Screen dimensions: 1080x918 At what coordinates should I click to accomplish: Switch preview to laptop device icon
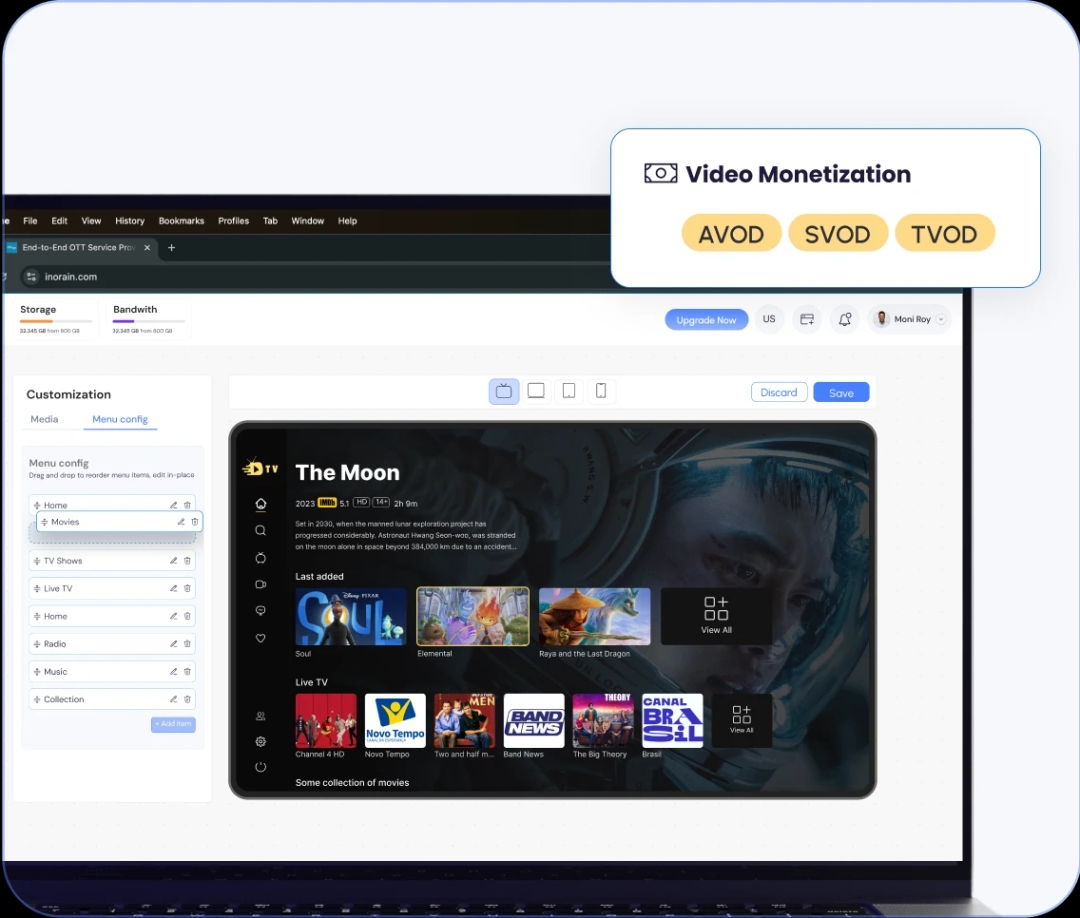536,391
